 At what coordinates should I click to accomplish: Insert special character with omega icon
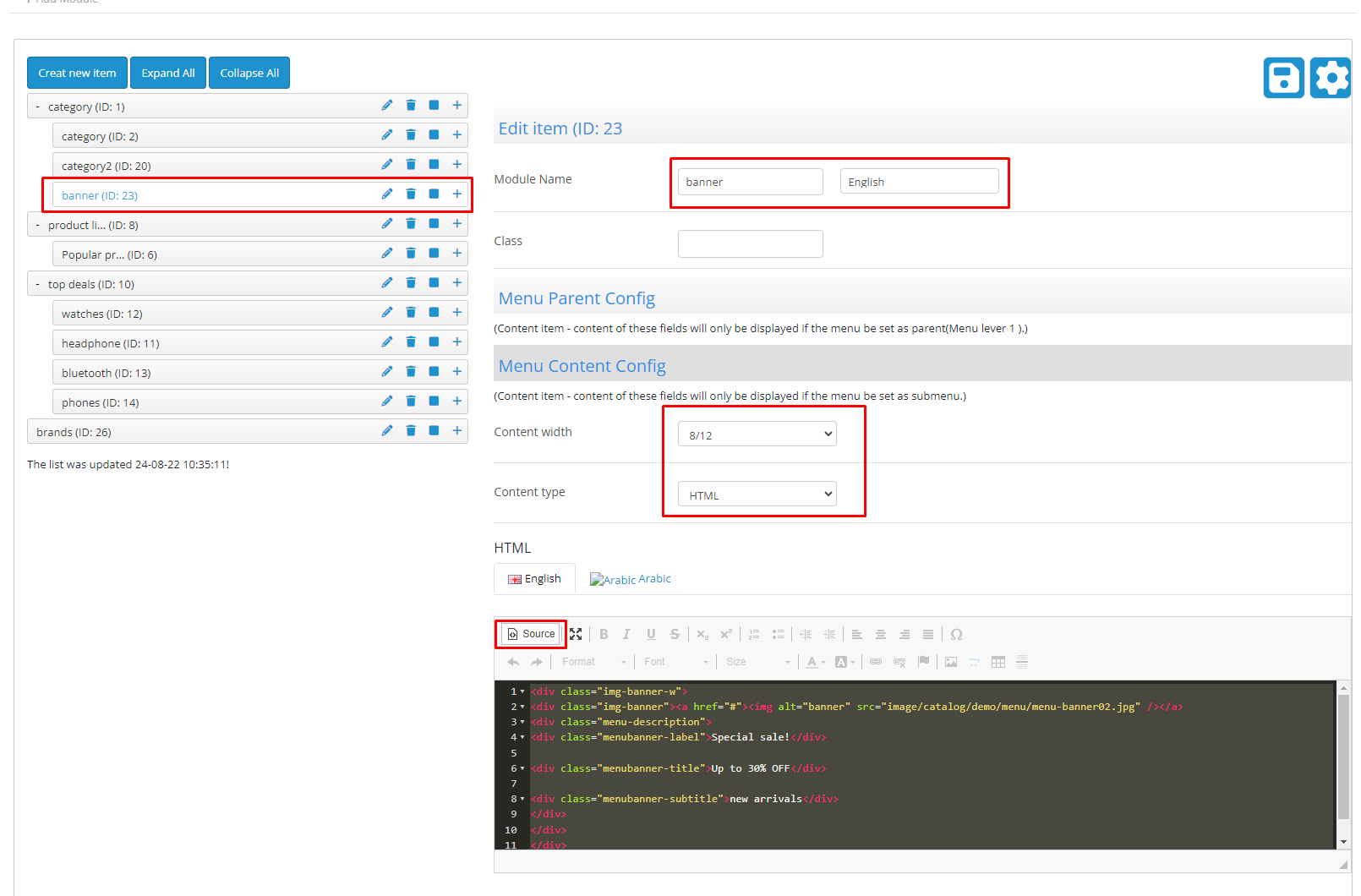(x=956, y=634)
